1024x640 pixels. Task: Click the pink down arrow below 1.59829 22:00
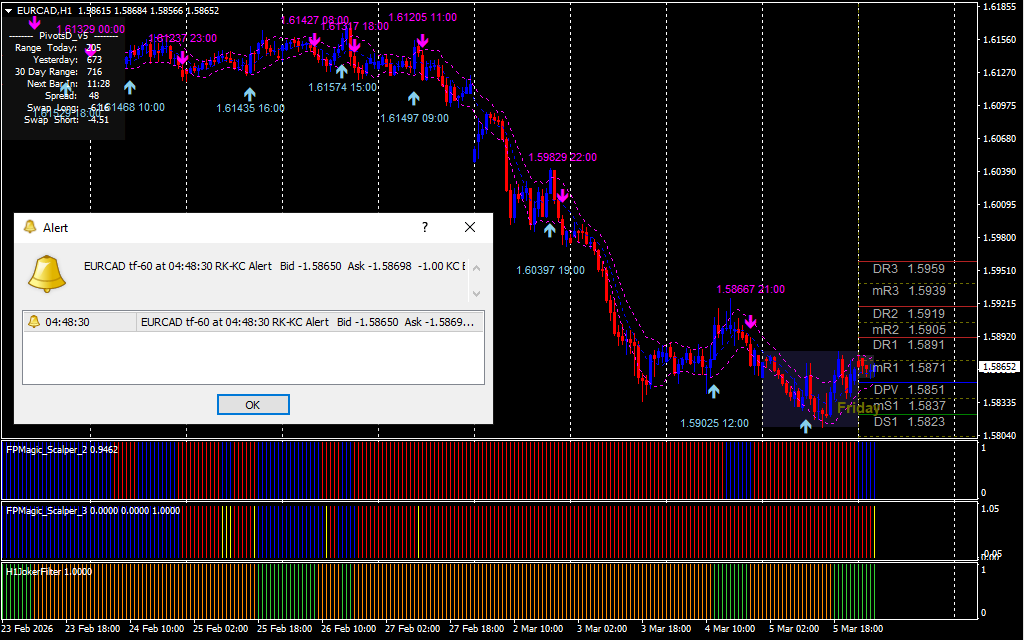562,195
